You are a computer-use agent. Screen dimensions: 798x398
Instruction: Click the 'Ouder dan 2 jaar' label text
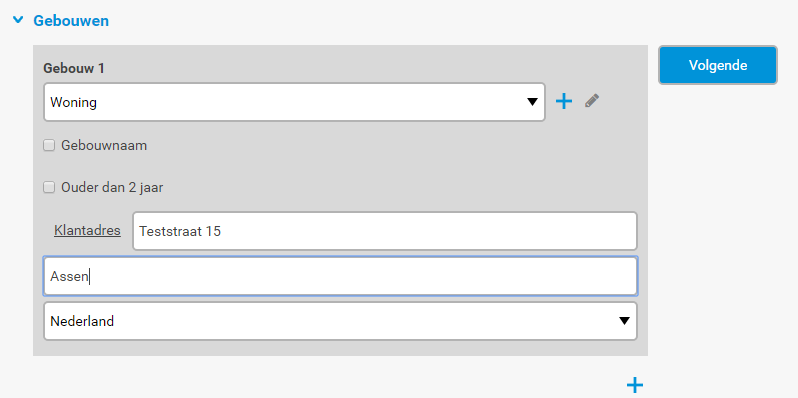click(112, 188)
